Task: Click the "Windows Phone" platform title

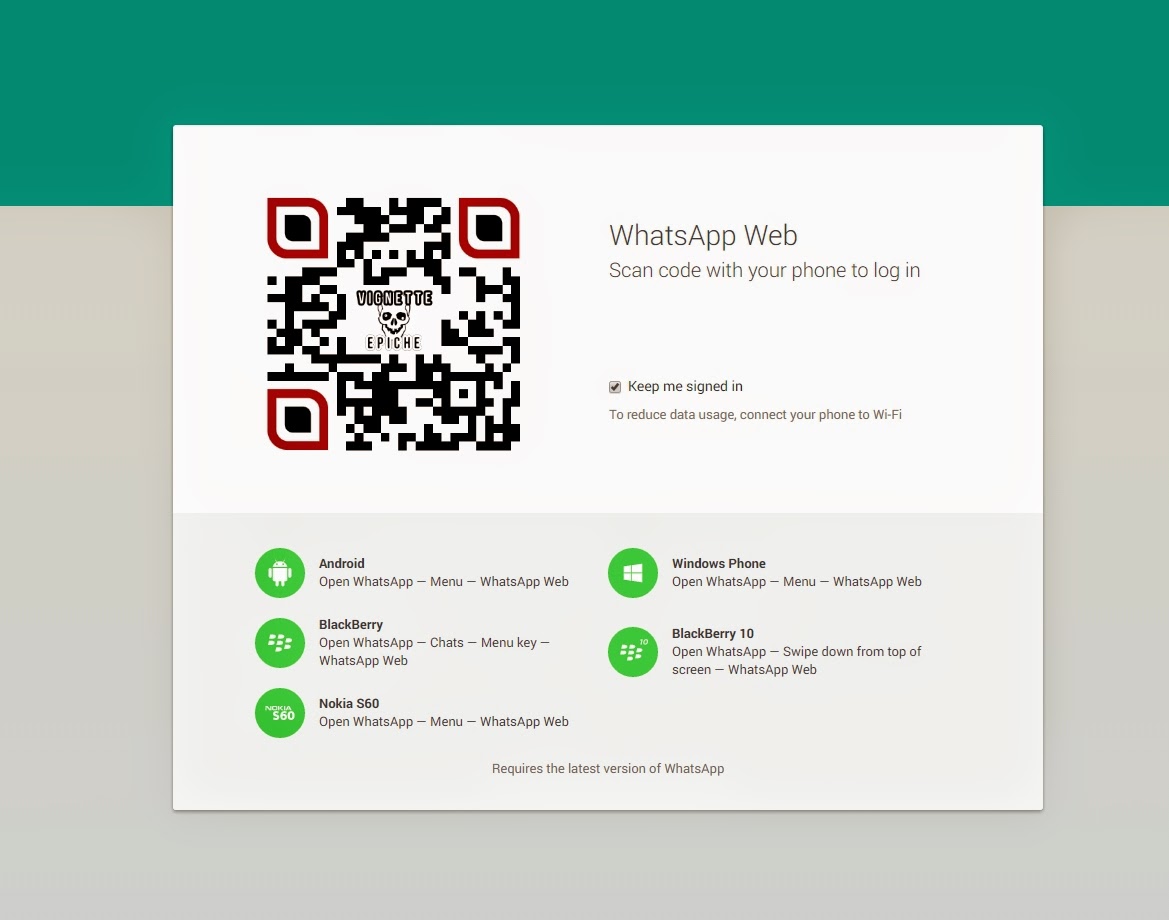Action: [719, 564]
